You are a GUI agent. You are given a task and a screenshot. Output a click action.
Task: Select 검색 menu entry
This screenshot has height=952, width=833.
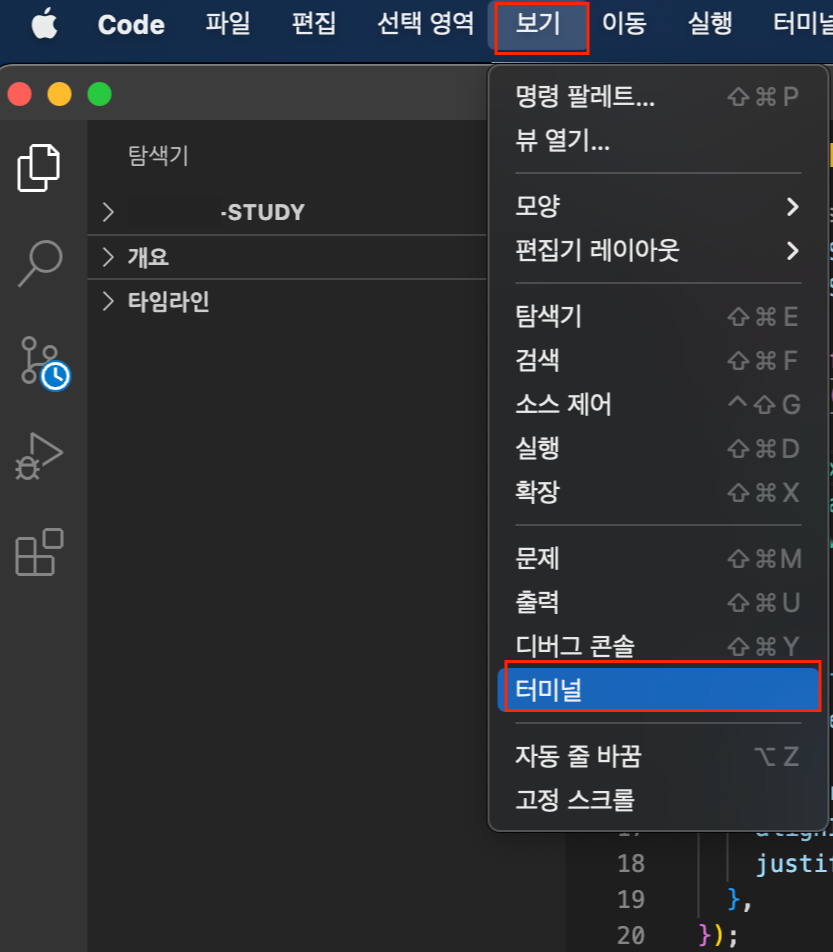658,360
